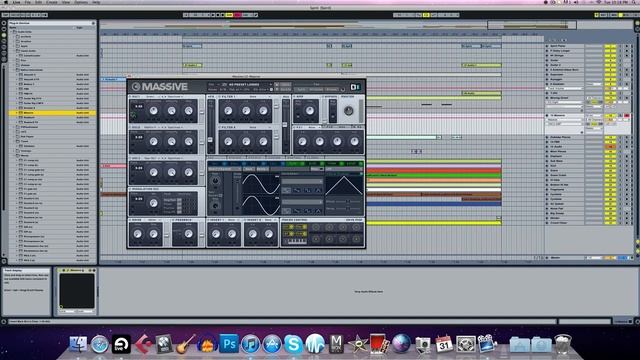This screenshot has height=360, width=640.
Task: Open the Trash in the Dock
Action: coord(562,344)
